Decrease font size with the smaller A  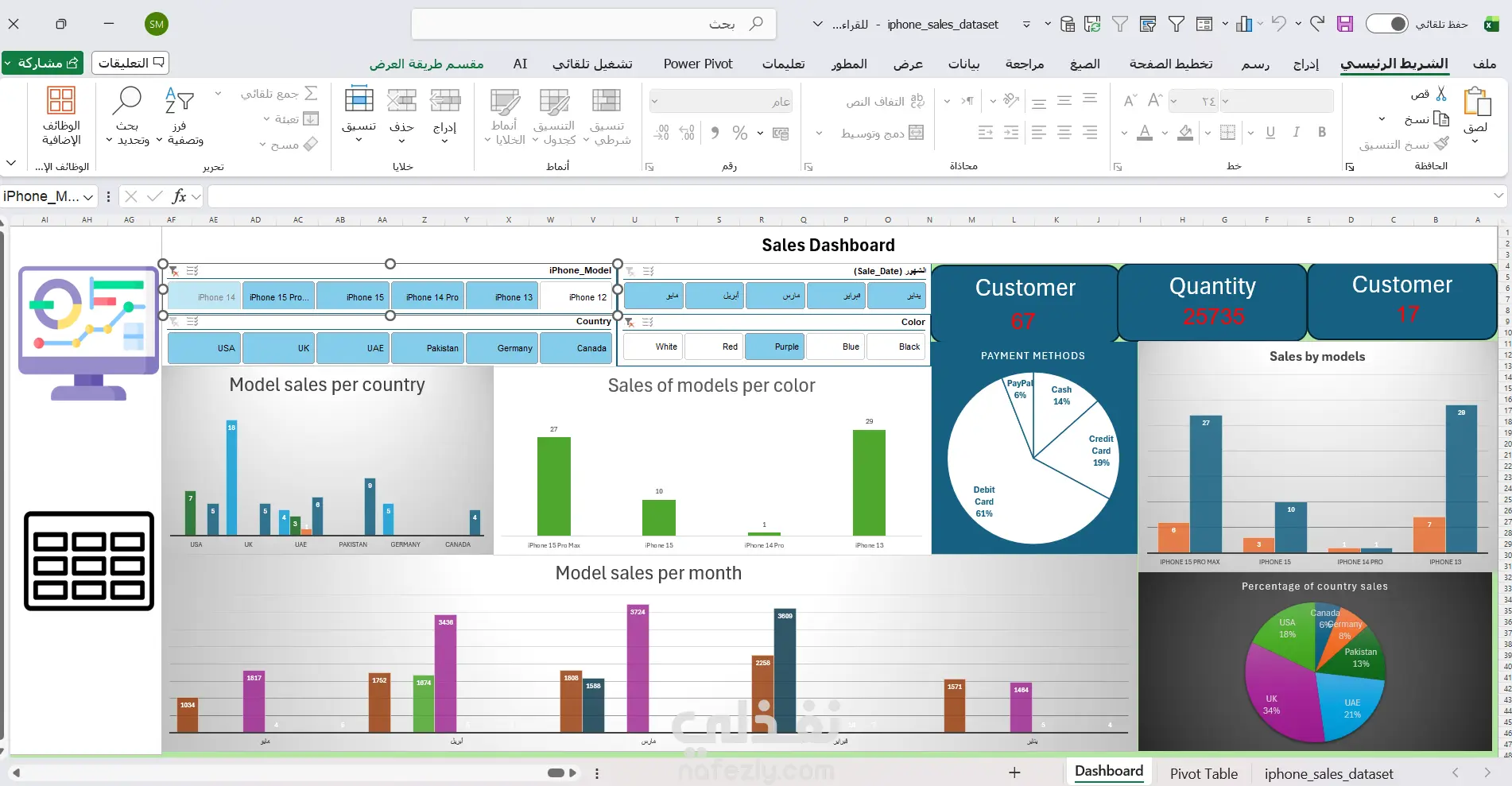tap(1130, 101)
